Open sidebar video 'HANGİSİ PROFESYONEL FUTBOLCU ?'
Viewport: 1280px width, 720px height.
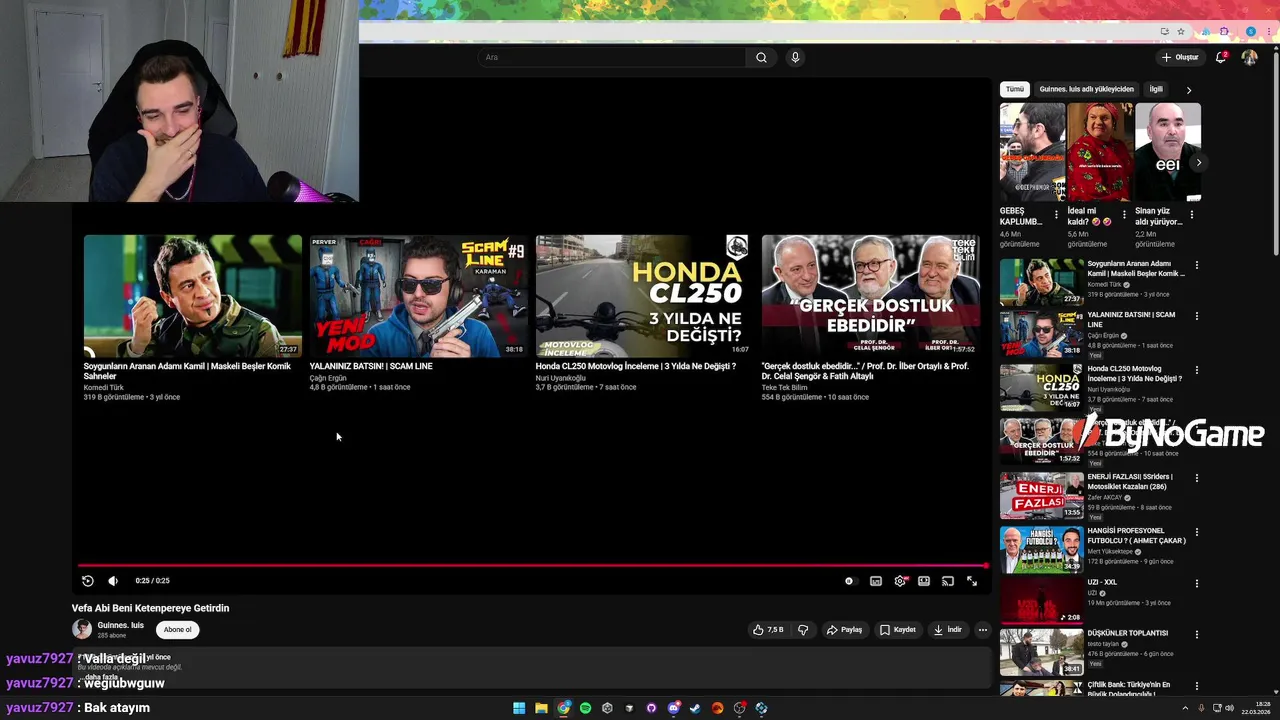1041,549
